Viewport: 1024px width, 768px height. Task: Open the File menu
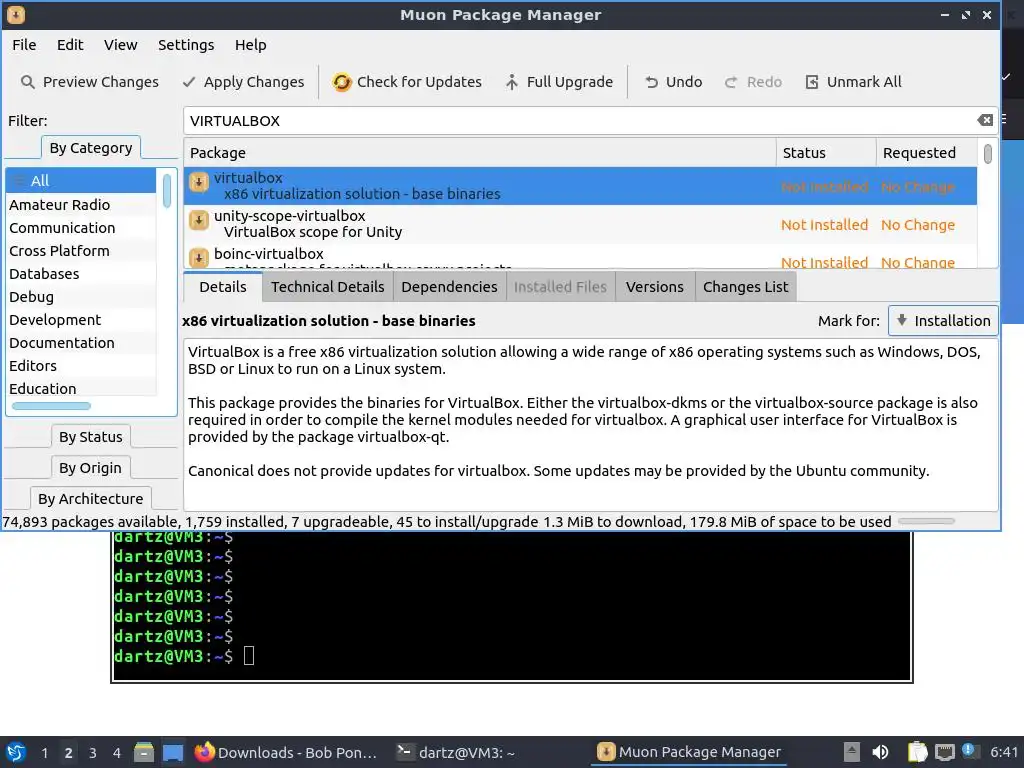click(x=24, y=45)
